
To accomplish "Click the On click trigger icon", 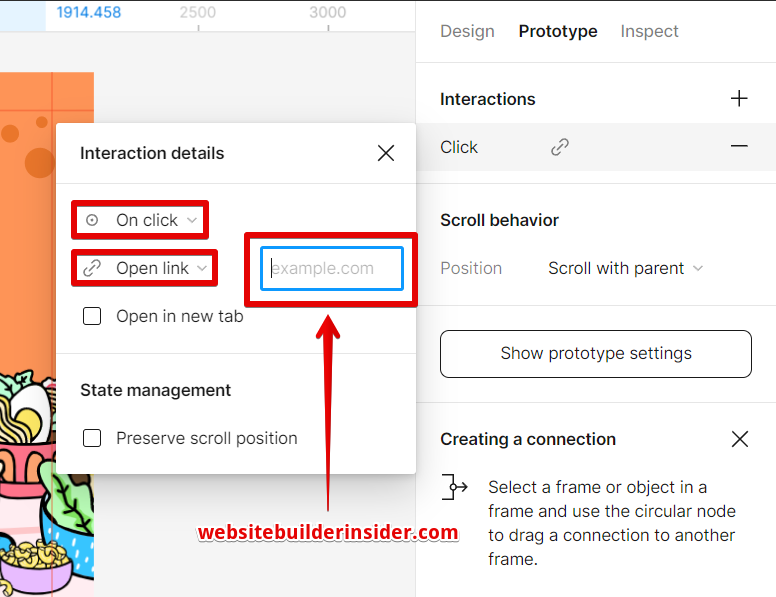I will pyautogui.click(x=92, y=220).
